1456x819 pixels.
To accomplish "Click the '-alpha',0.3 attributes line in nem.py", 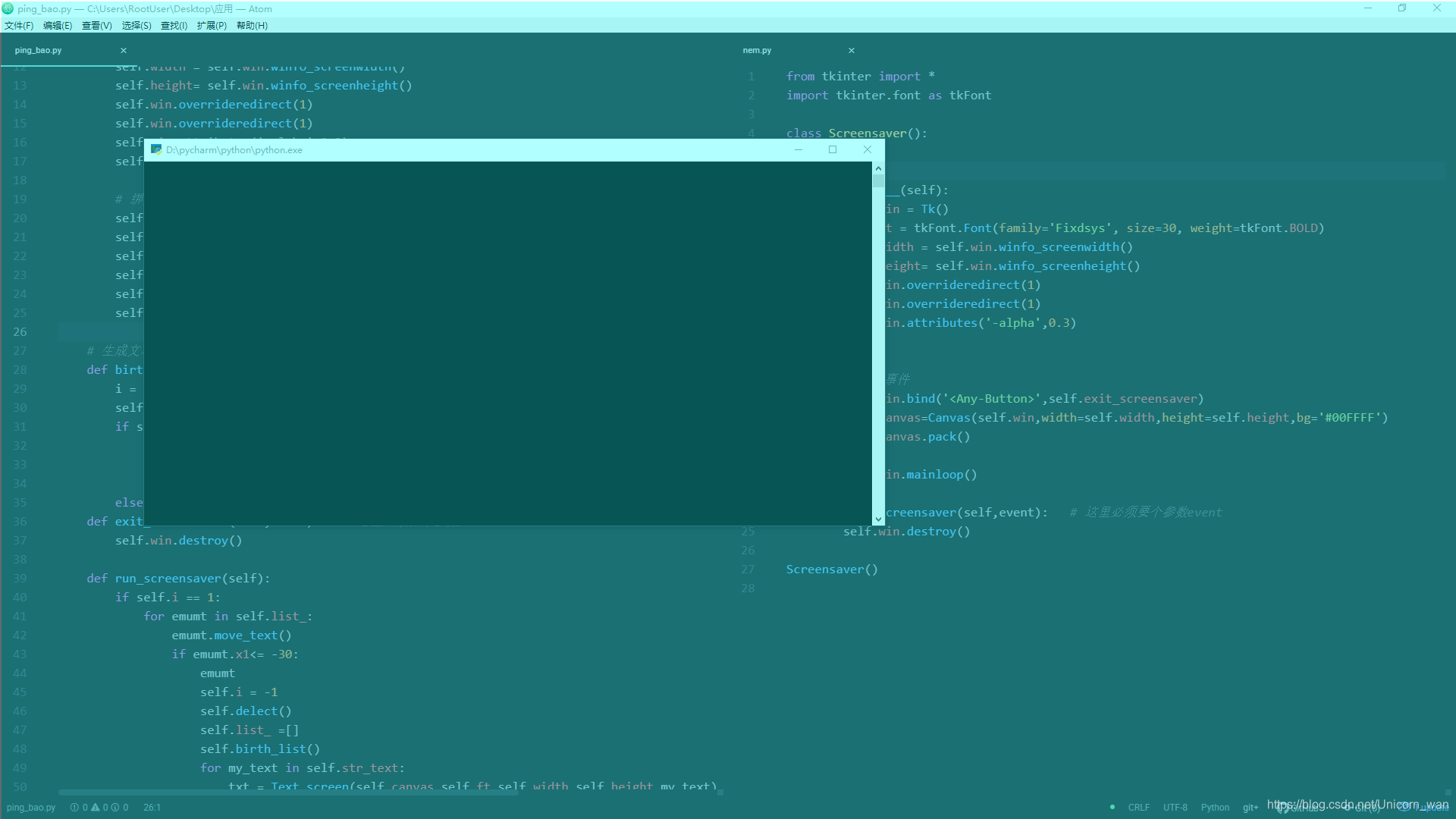I will (x=981, y=323).
